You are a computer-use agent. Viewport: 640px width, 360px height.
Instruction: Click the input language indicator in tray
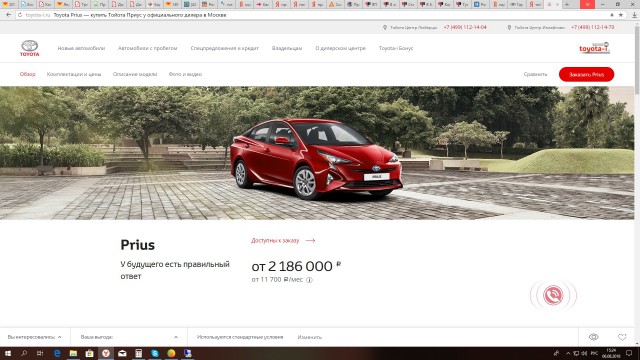tap(594, 353)
